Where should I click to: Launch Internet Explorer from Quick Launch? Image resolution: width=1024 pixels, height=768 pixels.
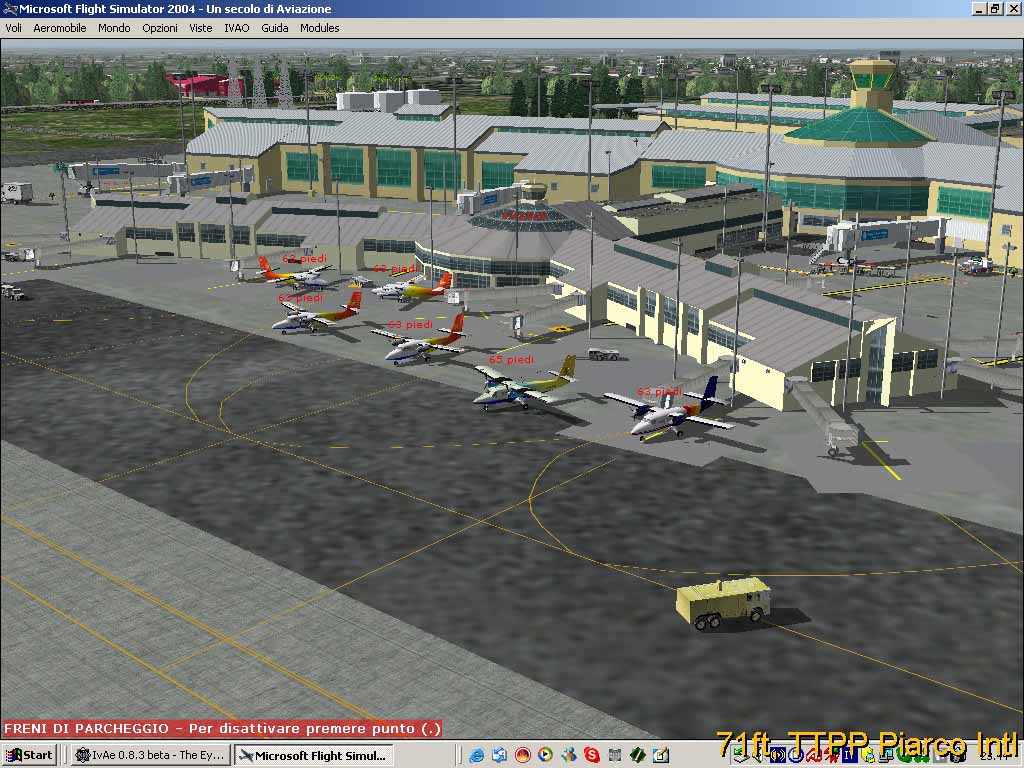pos(477,755)
